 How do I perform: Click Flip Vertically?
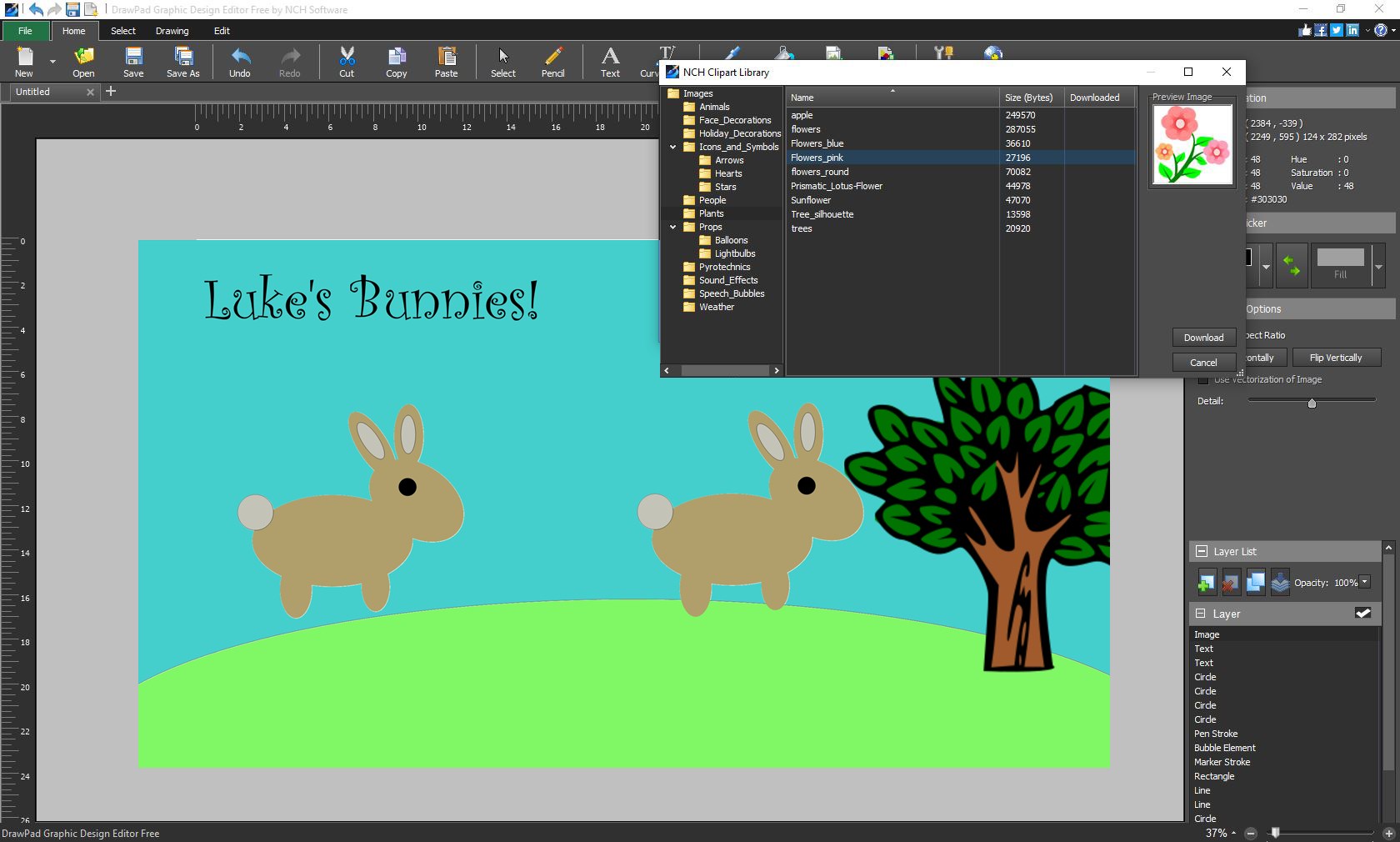1337,358
